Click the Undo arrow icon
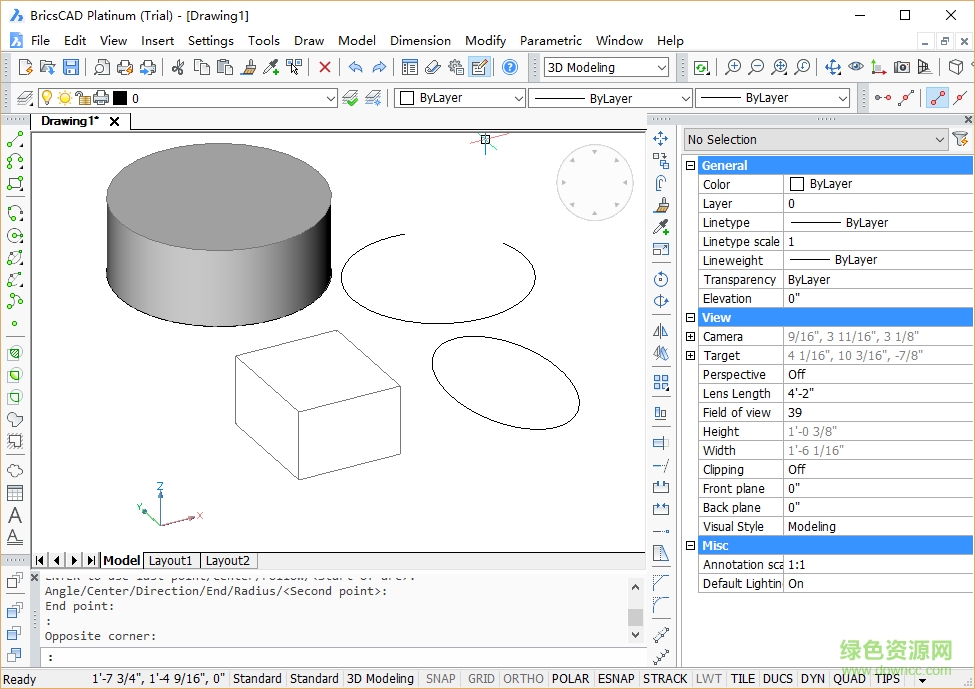The width and height of the screenshot is (975, 689). [x=355, y=67]
